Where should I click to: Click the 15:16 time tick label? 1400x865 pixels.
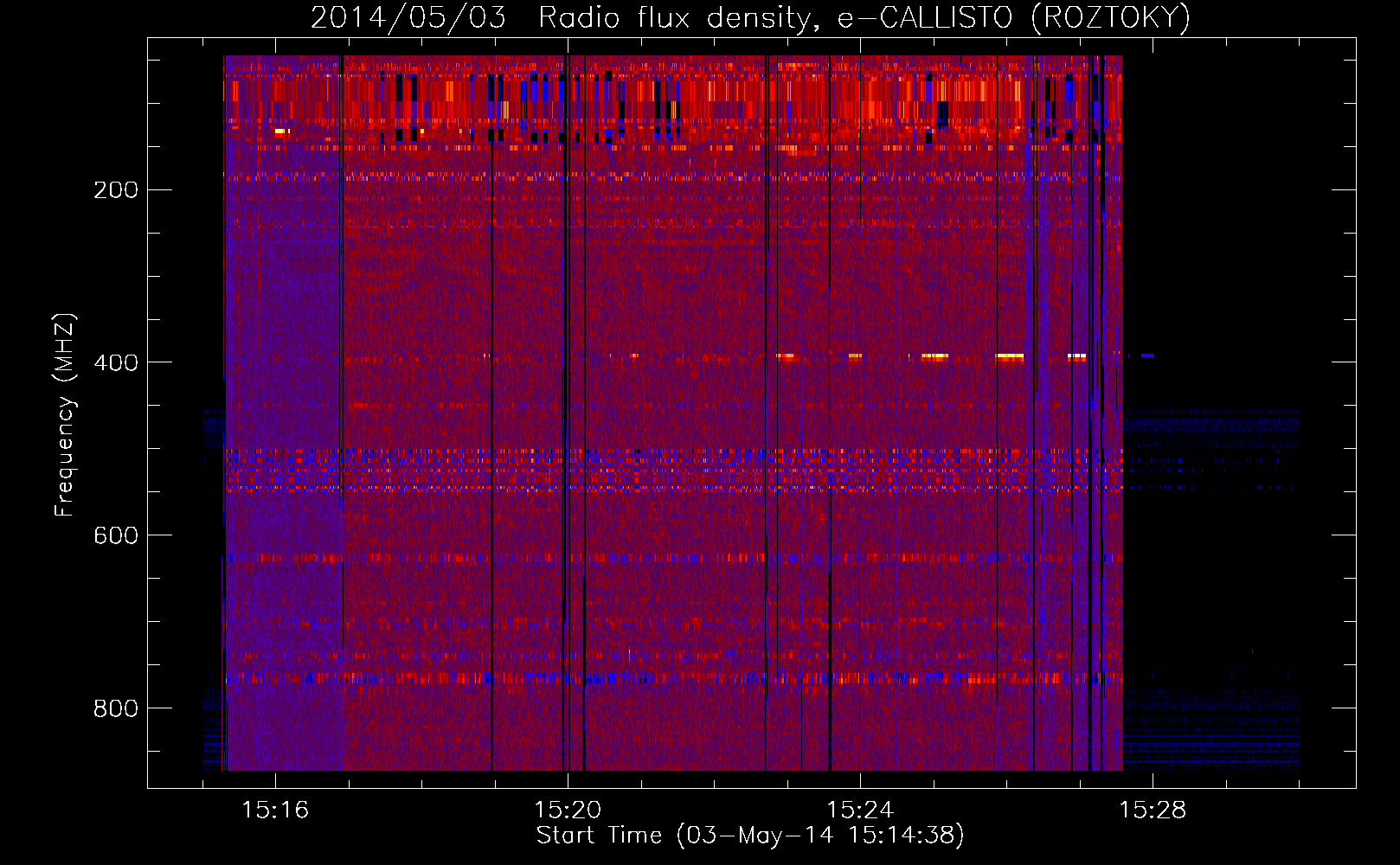click(x=275, y=810)
